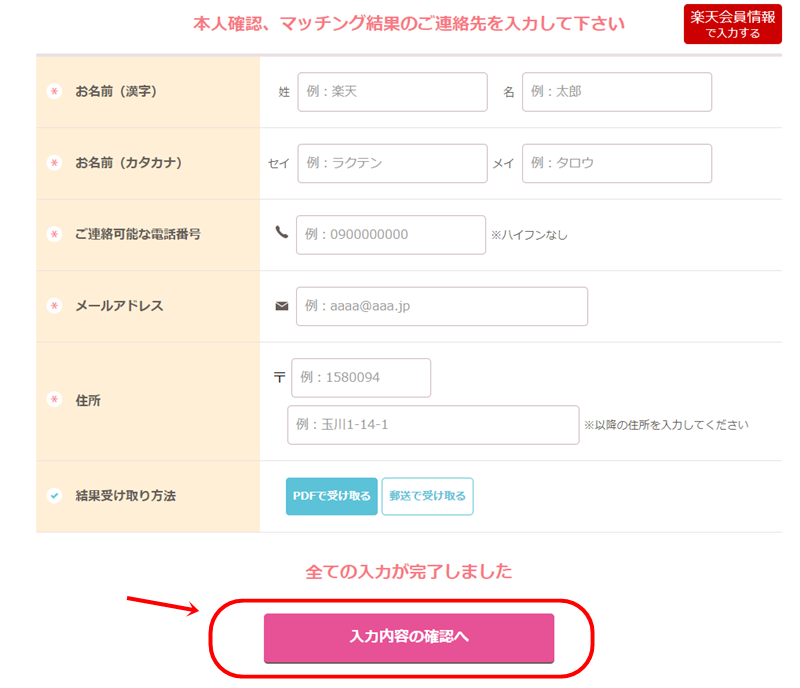Click the phone number input field

[x=391, y=235]
